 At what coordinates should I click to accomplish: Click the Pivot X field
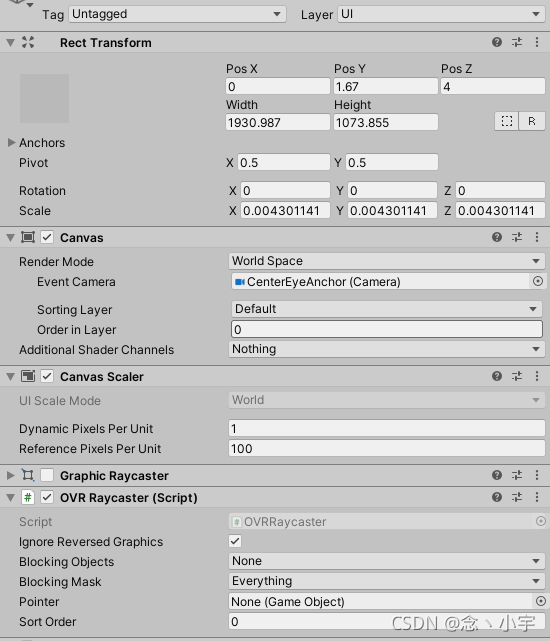[x=284, y=162]
